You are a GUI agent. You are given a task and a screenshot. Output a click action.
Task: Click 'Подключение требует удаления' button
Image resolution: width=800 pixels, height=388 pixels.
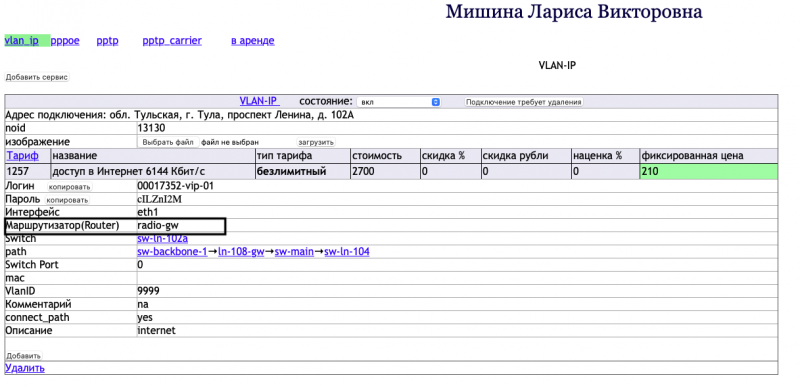[x=523, y=102]
